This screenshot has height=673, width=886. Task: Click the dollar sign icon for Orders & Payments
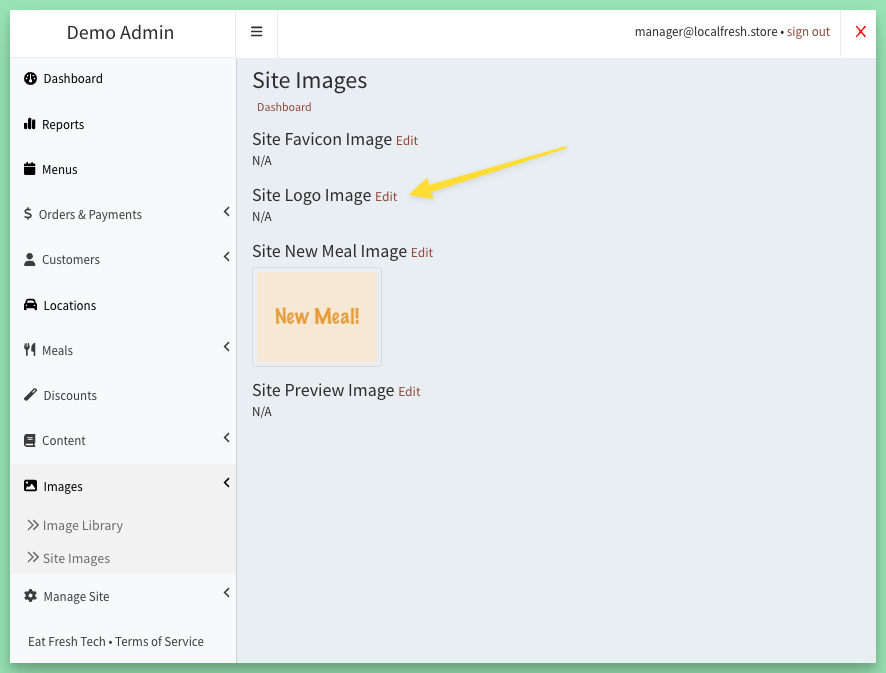[x=28, y=214]
